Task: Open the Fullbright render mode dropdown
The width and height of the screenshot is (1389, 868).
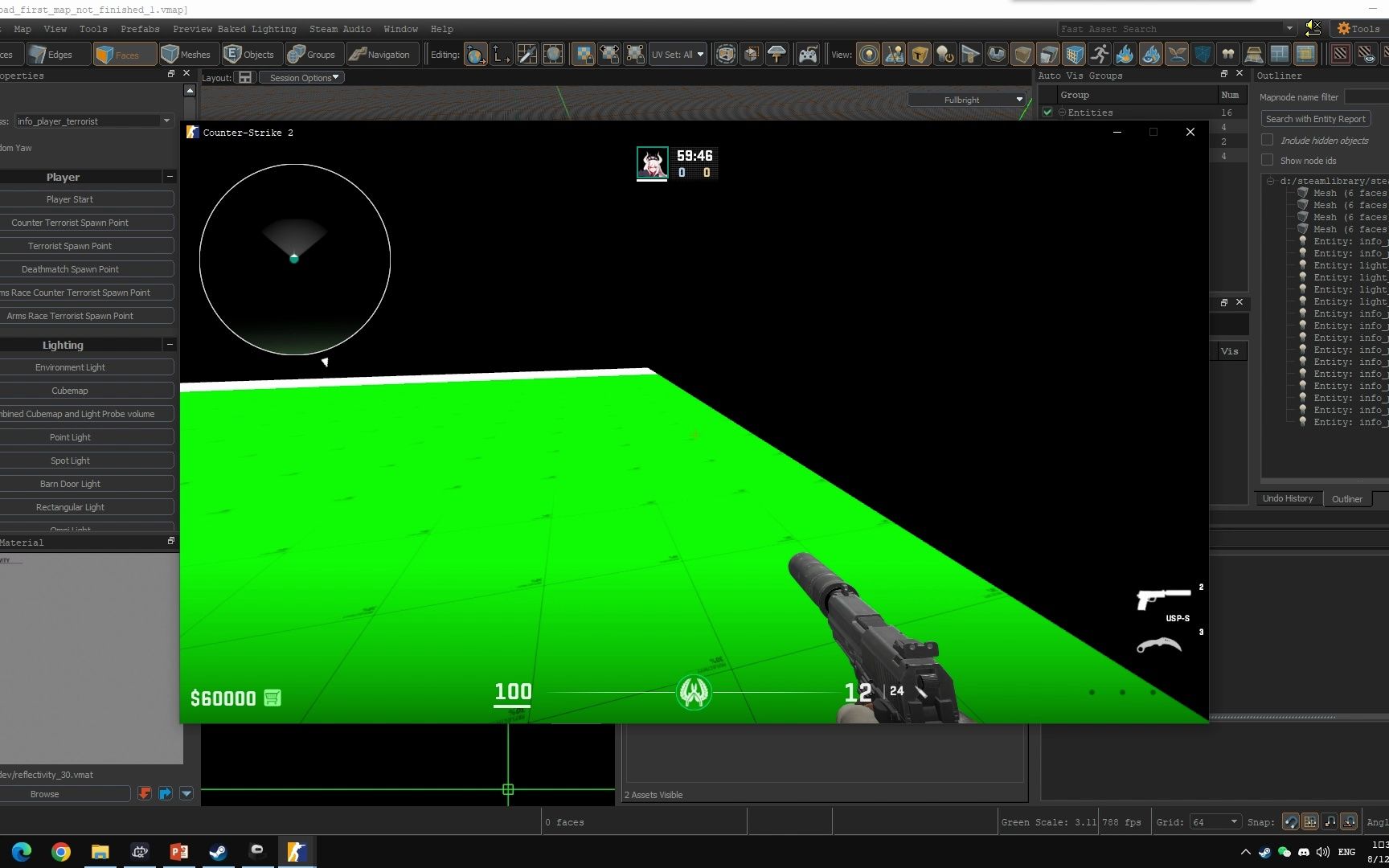Action: tap(968, 100)
